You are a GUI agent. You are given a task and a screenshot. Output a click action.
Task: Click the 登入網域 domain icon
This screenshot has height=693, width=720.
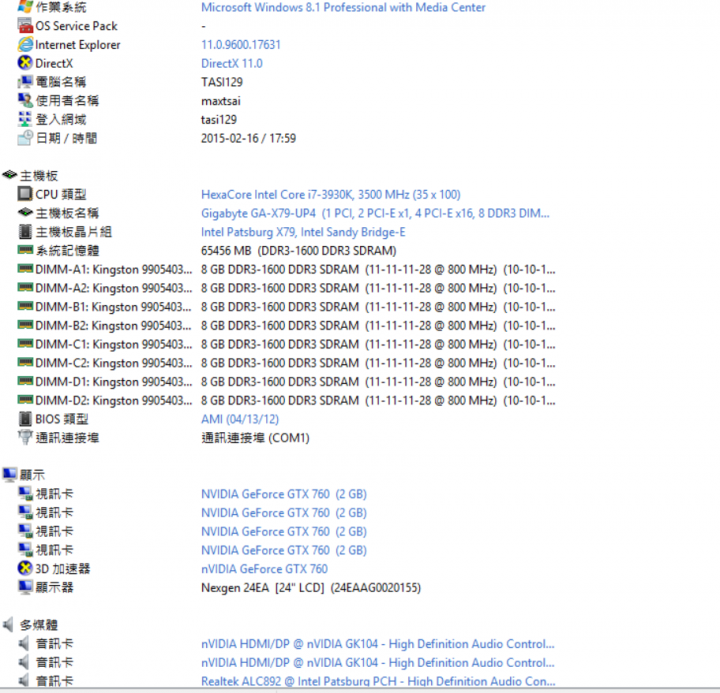(x=25, y=119)
